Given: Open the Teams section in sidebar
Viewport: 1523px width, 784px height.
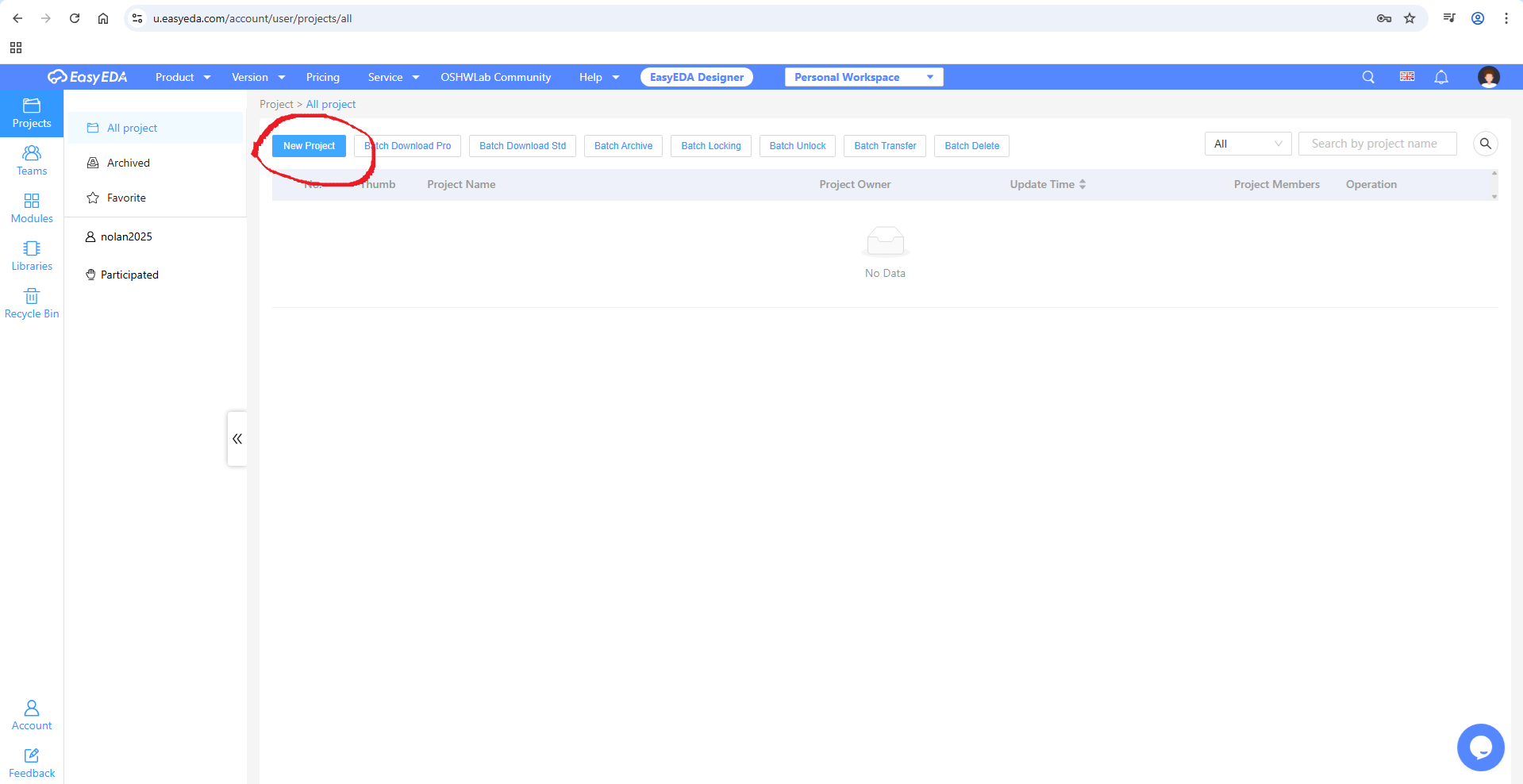Looking at the screenshot, I should (x=32, y=160).
